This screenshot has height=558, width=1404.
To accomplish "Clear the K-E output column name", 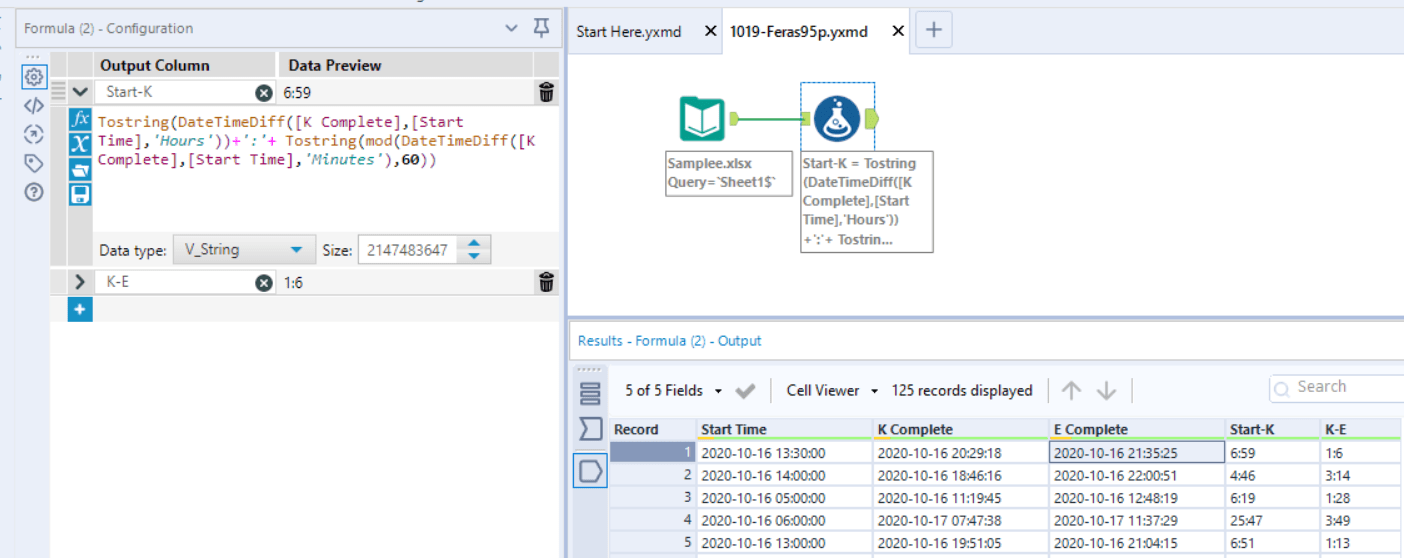I will (x=264, y=283).
